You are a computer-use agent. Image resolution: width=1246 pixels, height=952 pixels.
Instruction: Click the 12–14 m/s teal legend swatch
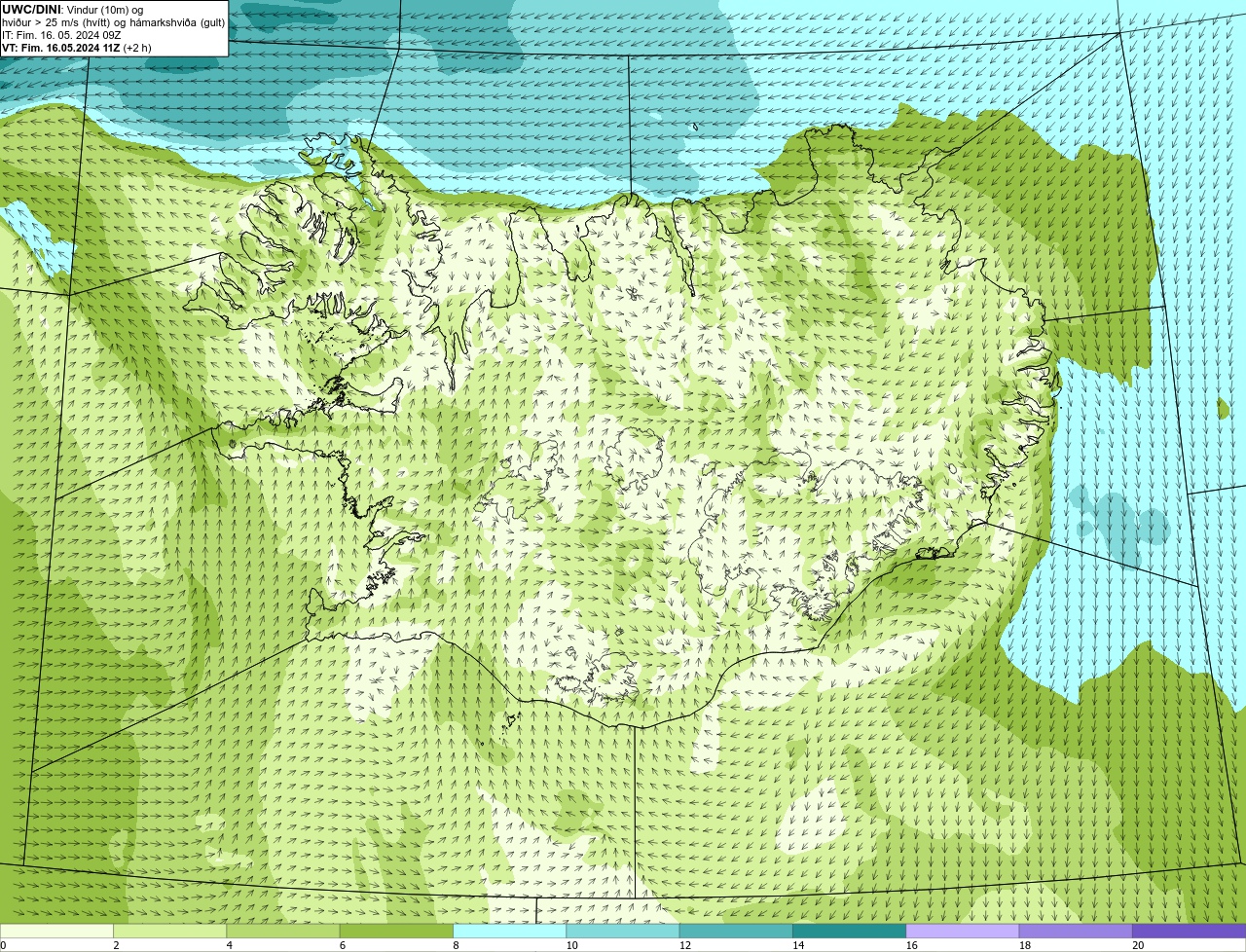736,931
